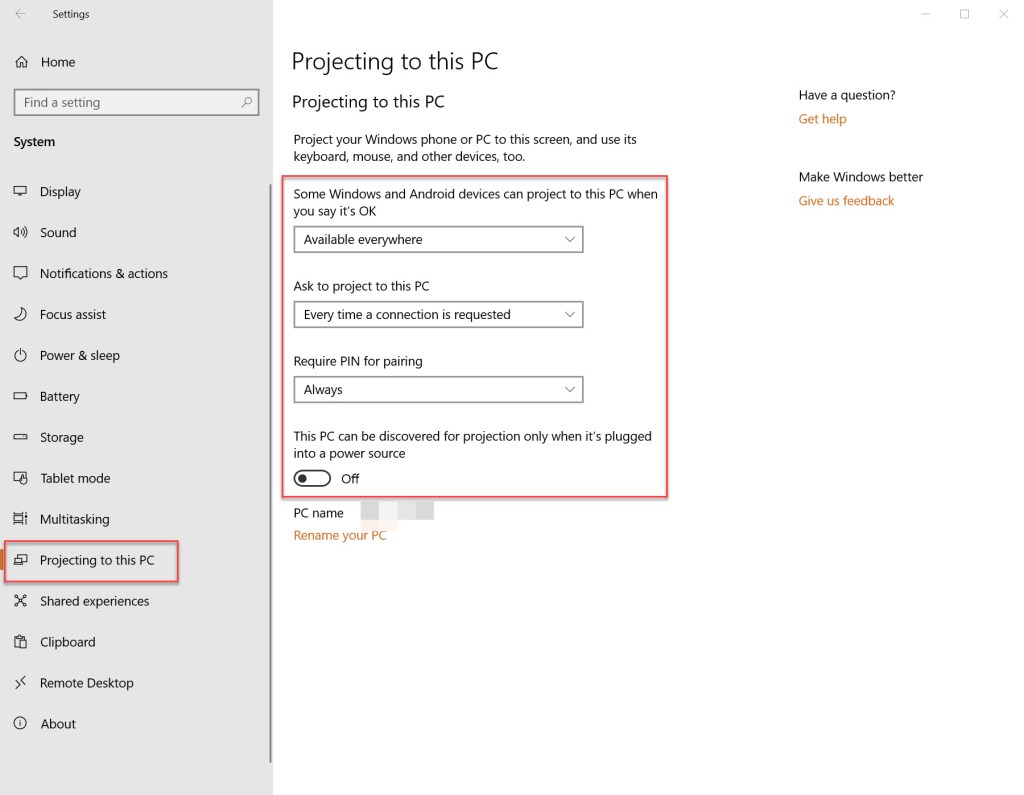Viewport: 1024px width, 795px height.
Task: Click the Power & sleep icon
Action: pyautogui.click(x=20, y=355)
